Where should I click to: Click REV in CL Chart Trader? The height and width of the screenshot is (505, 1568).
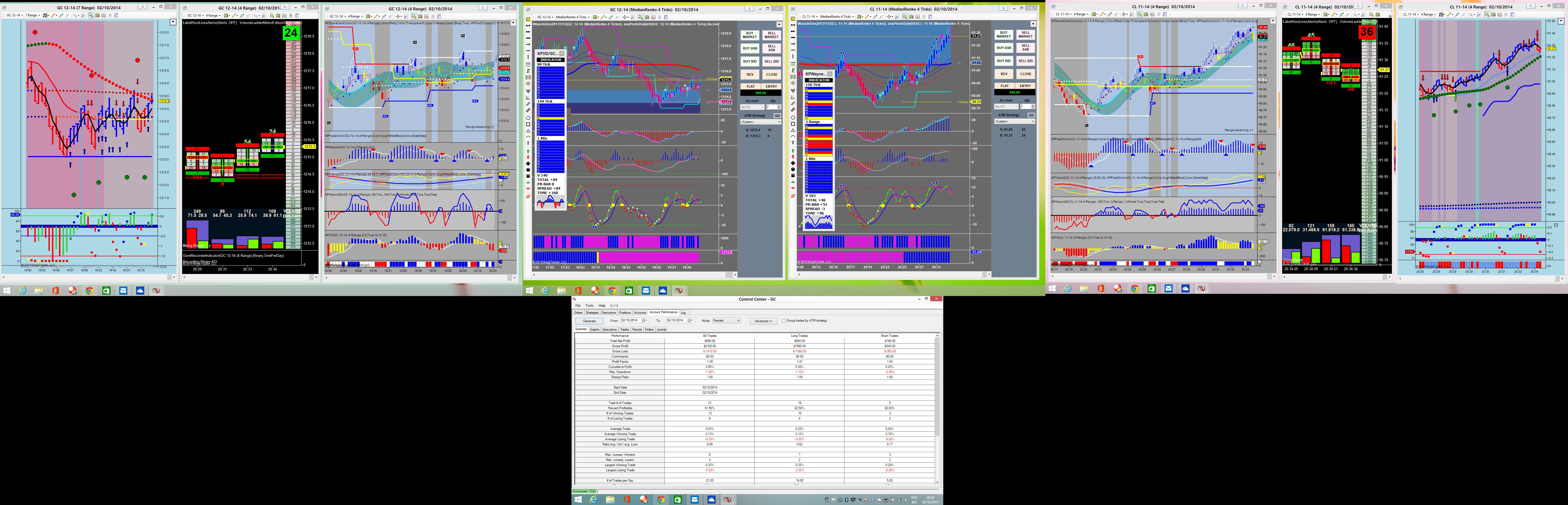pos(1004,74)
